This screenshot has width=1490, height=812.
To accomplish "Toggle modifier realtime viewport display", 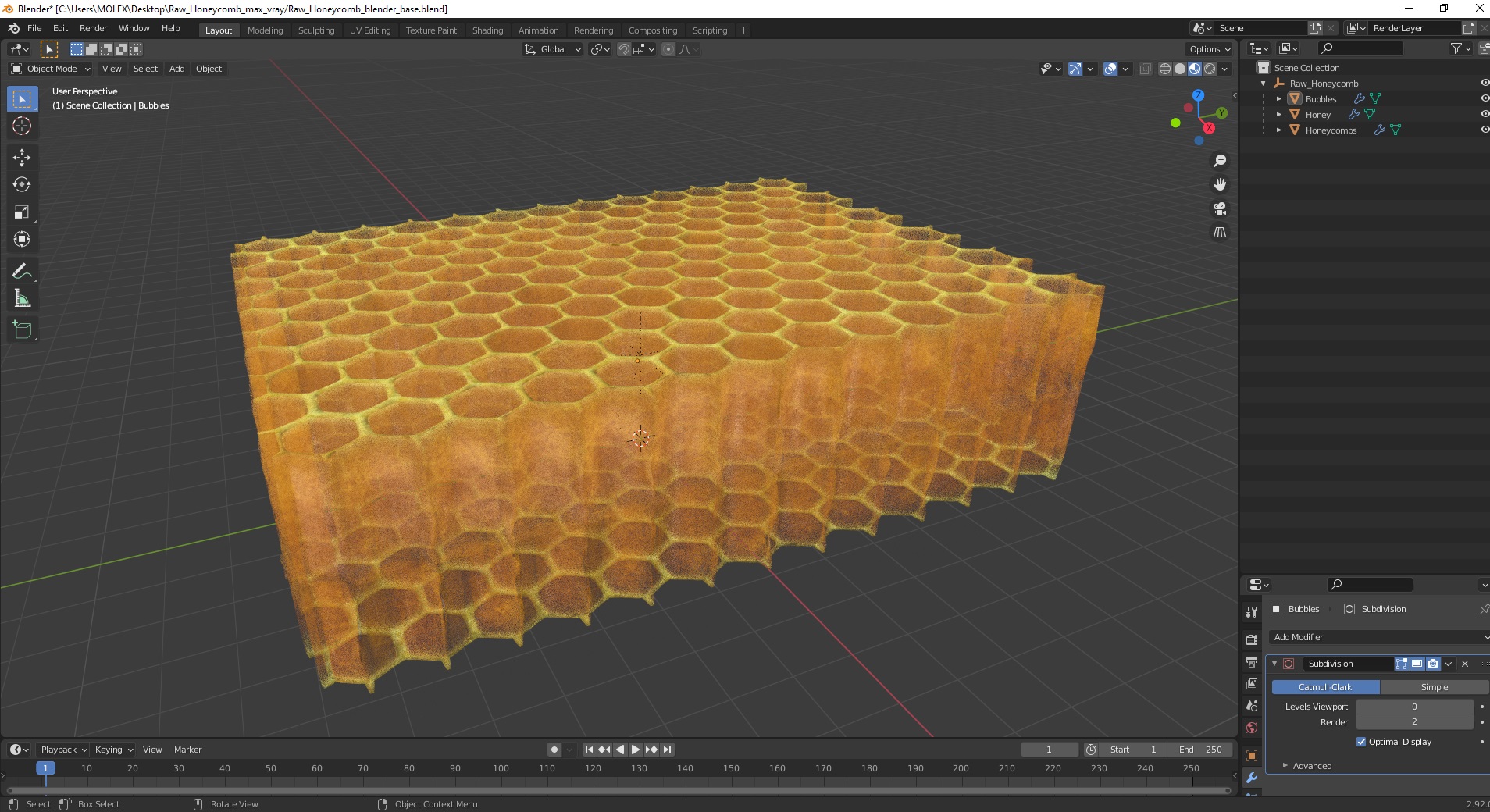I will [1417, 664].
